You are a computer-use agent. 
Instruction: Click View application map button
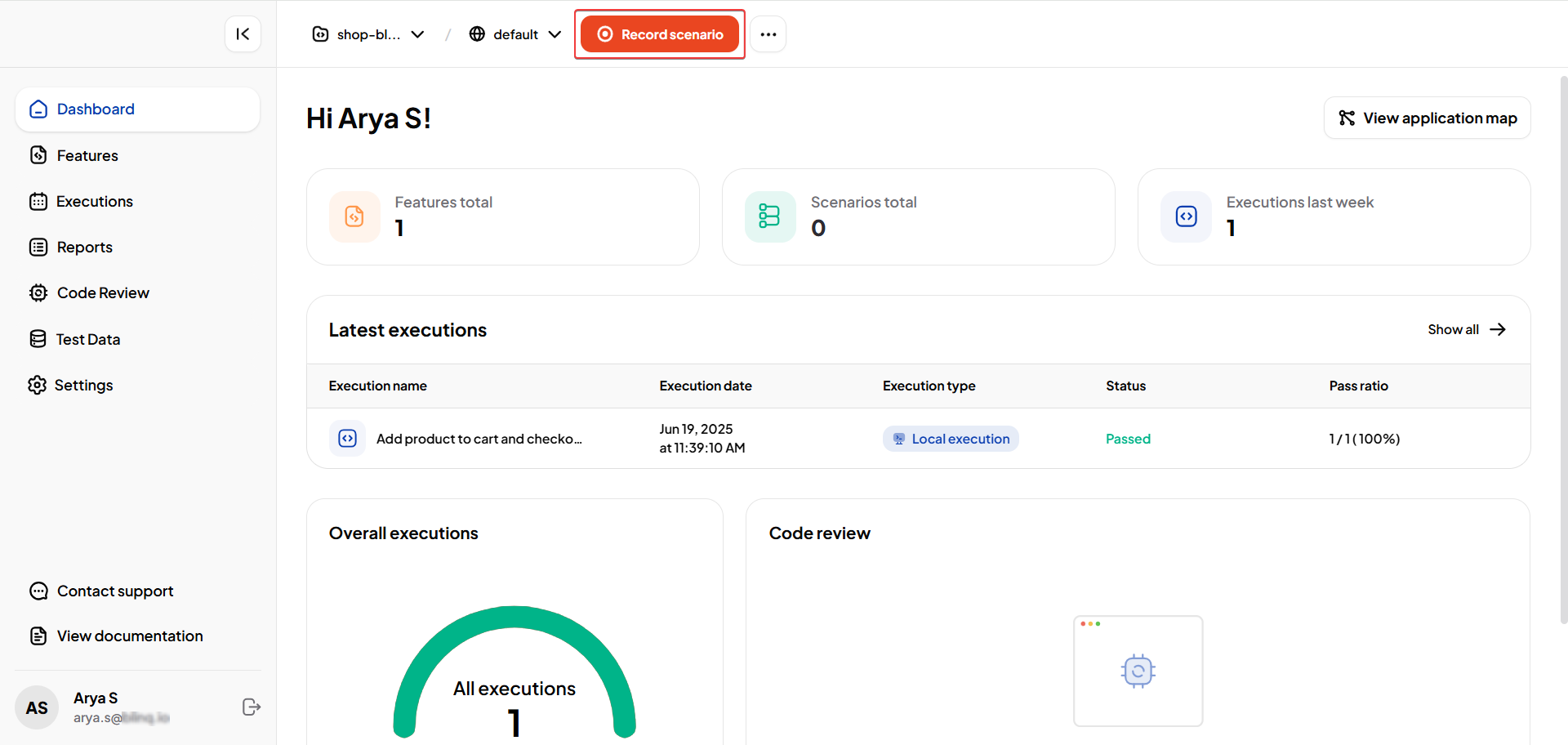click(1427, 118)
